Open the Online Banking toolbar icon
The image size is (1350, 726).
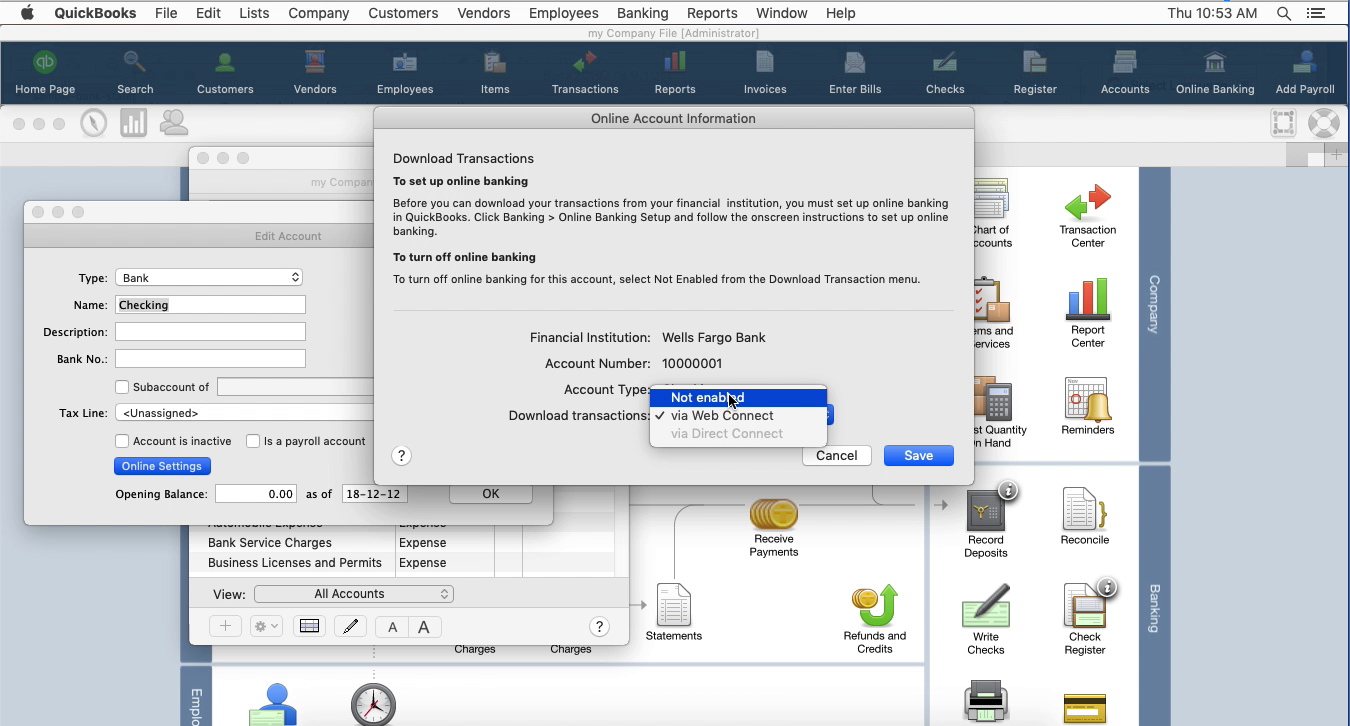coord(1215,72)
